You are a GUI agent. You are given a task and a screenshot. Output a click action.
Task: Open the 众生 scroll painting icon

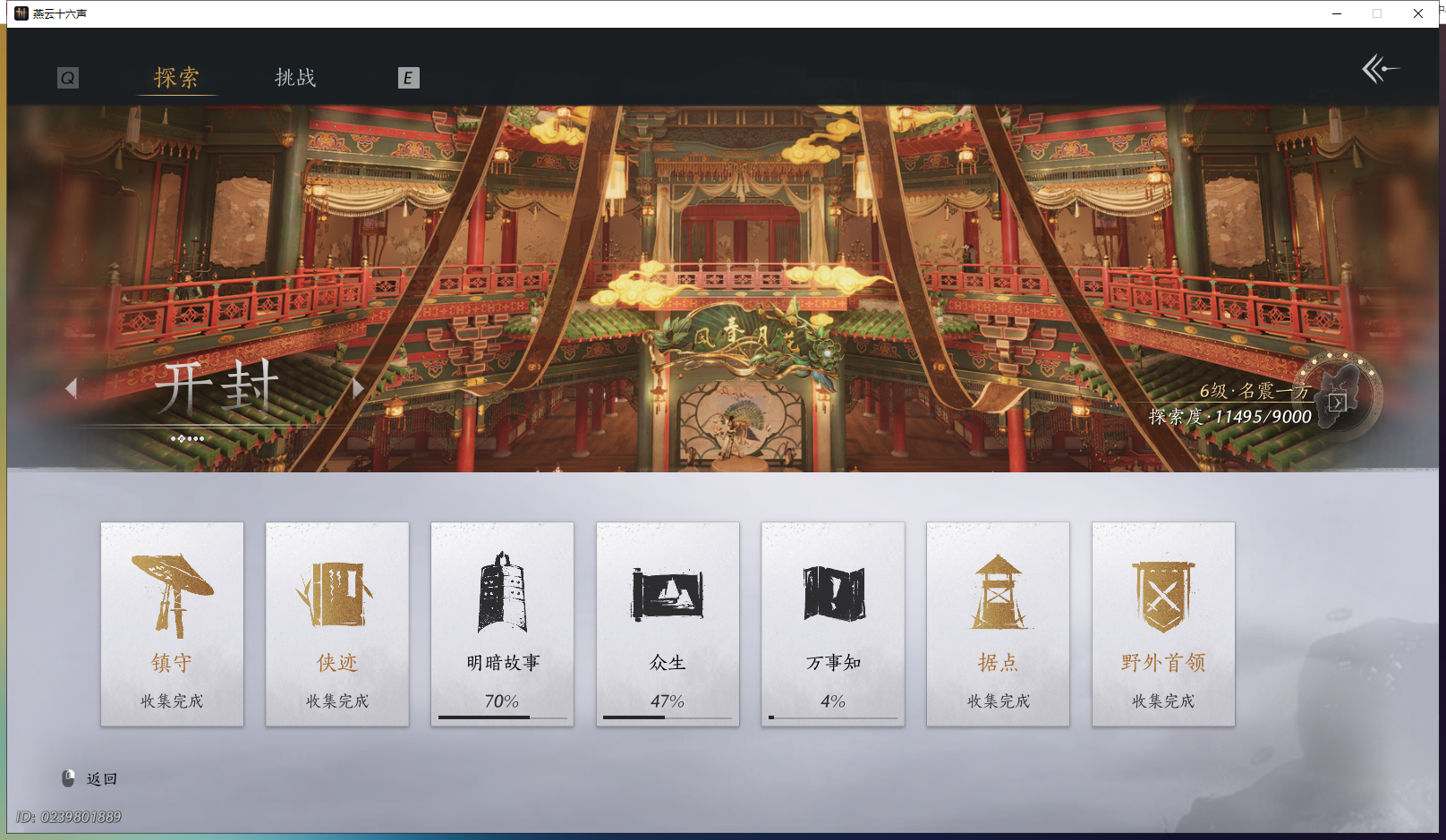667,590
